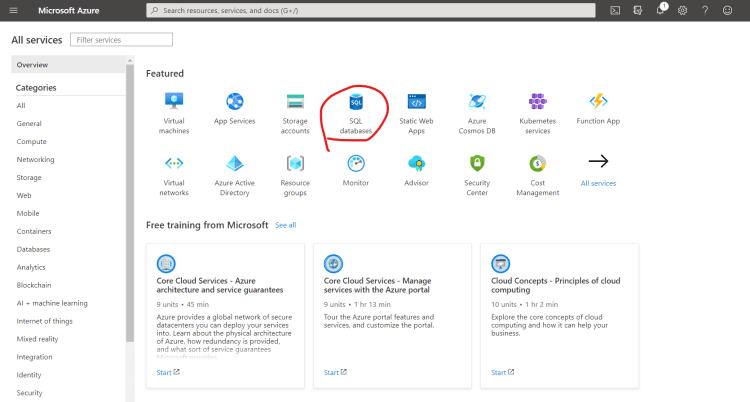The width and height of the screenshot is (750, 402).
Task: Click the Filter services input field
Action: [121, 40]
